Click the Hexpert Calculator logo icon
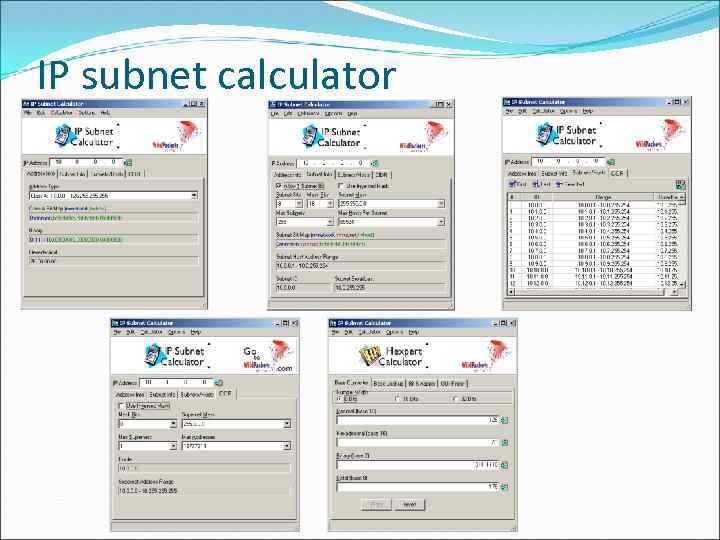The height and width of the screenshot is (540, 720). (x=369, y=356)
